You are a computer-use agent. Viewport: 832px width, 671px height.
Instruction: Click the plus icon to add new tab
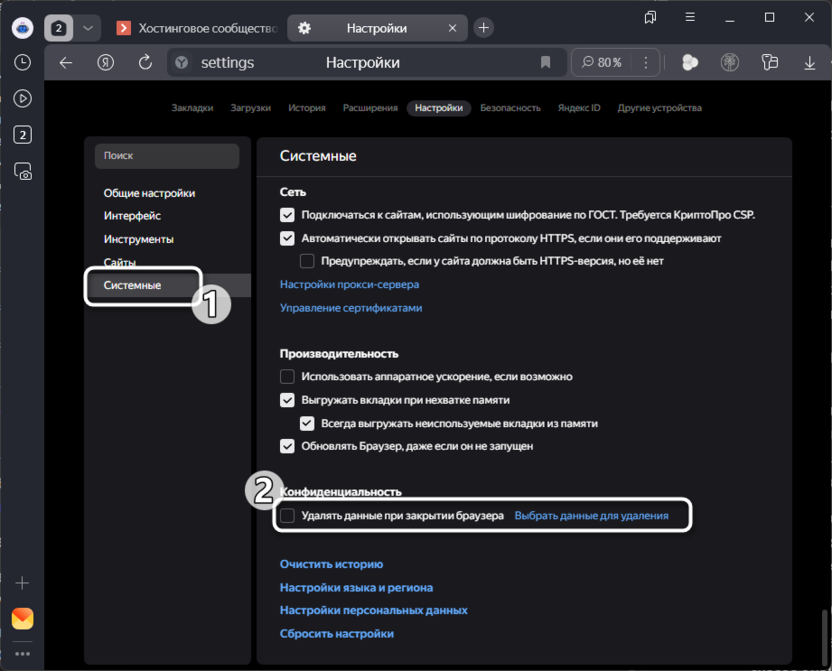tap(484, 28)
